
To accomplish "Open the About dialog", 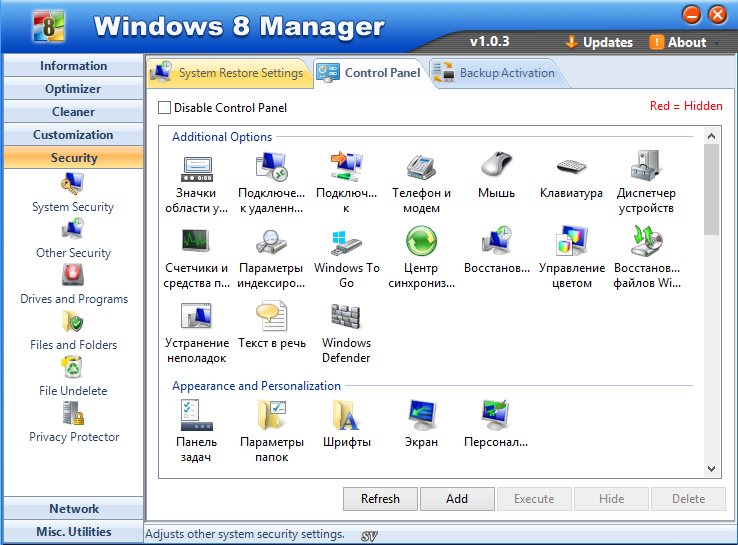I will click(678, 42).
